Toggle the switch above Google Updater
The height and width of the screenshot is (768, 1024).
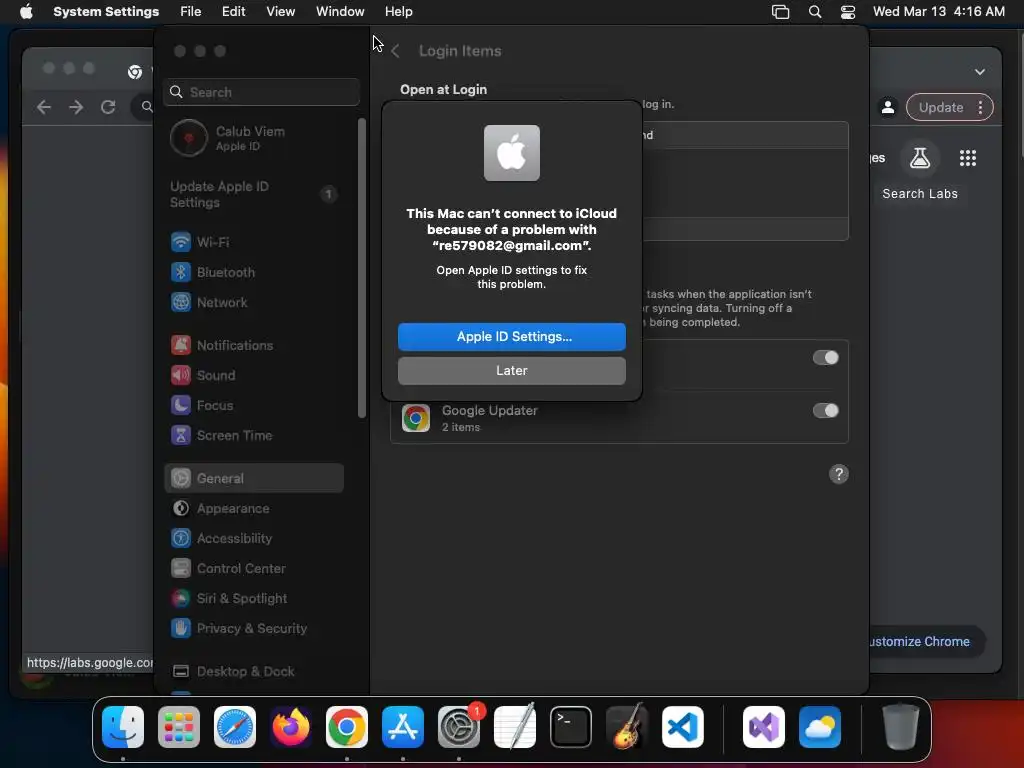click(x=825, y=358)
